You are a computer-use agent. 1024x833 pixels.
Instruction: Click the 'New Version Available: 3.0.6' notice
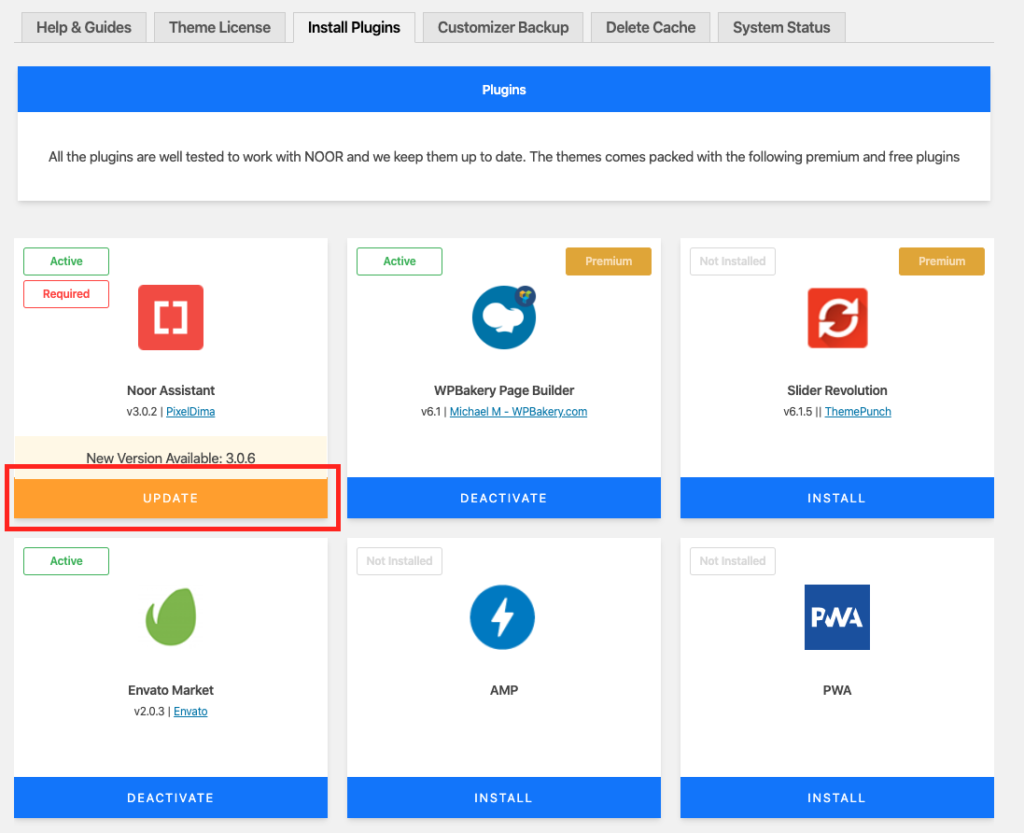(x=170, y=458)
